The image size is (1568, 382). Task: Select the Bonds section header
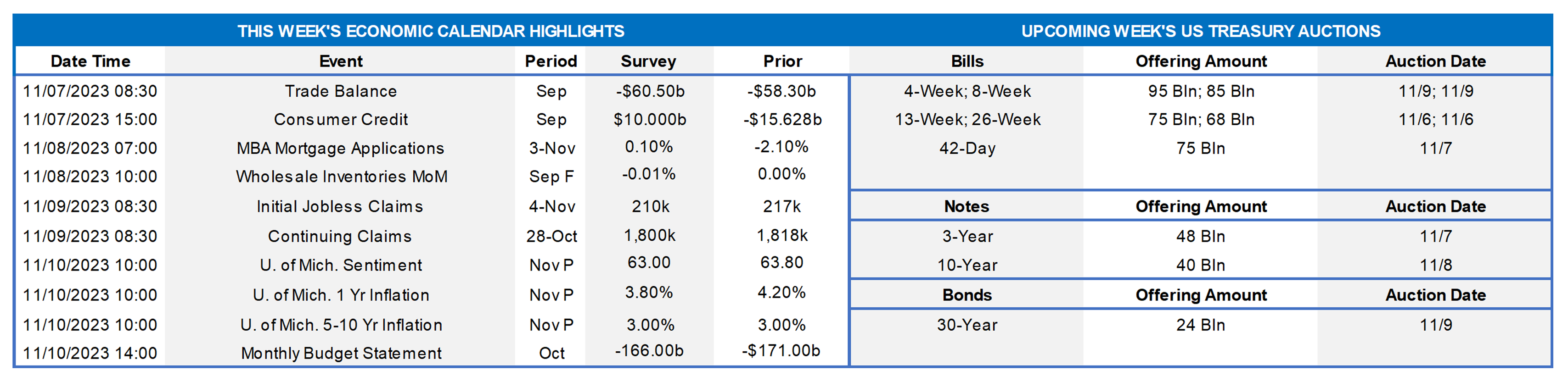point(967,295)
